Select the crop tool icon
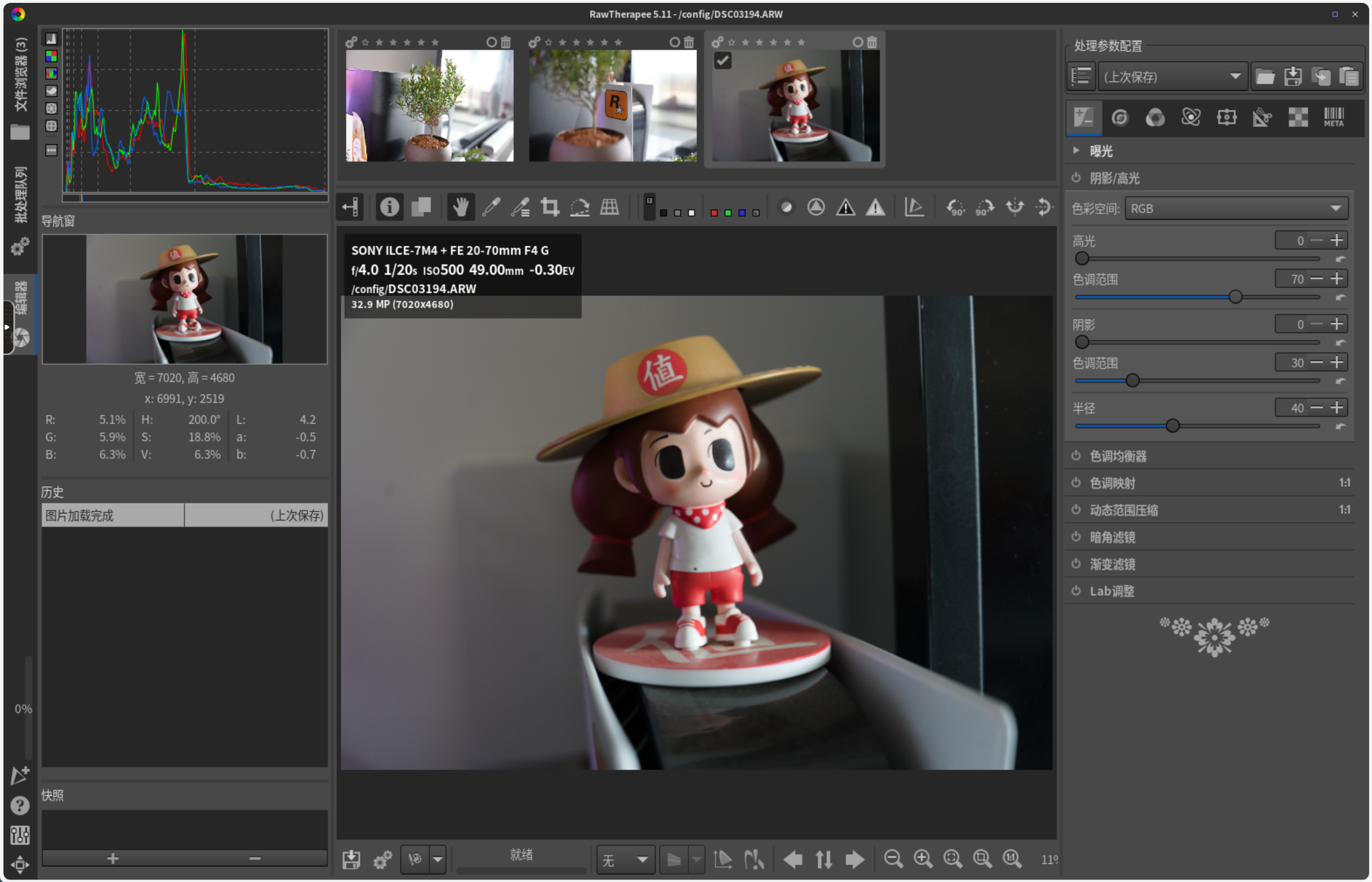 pos(549,207)
